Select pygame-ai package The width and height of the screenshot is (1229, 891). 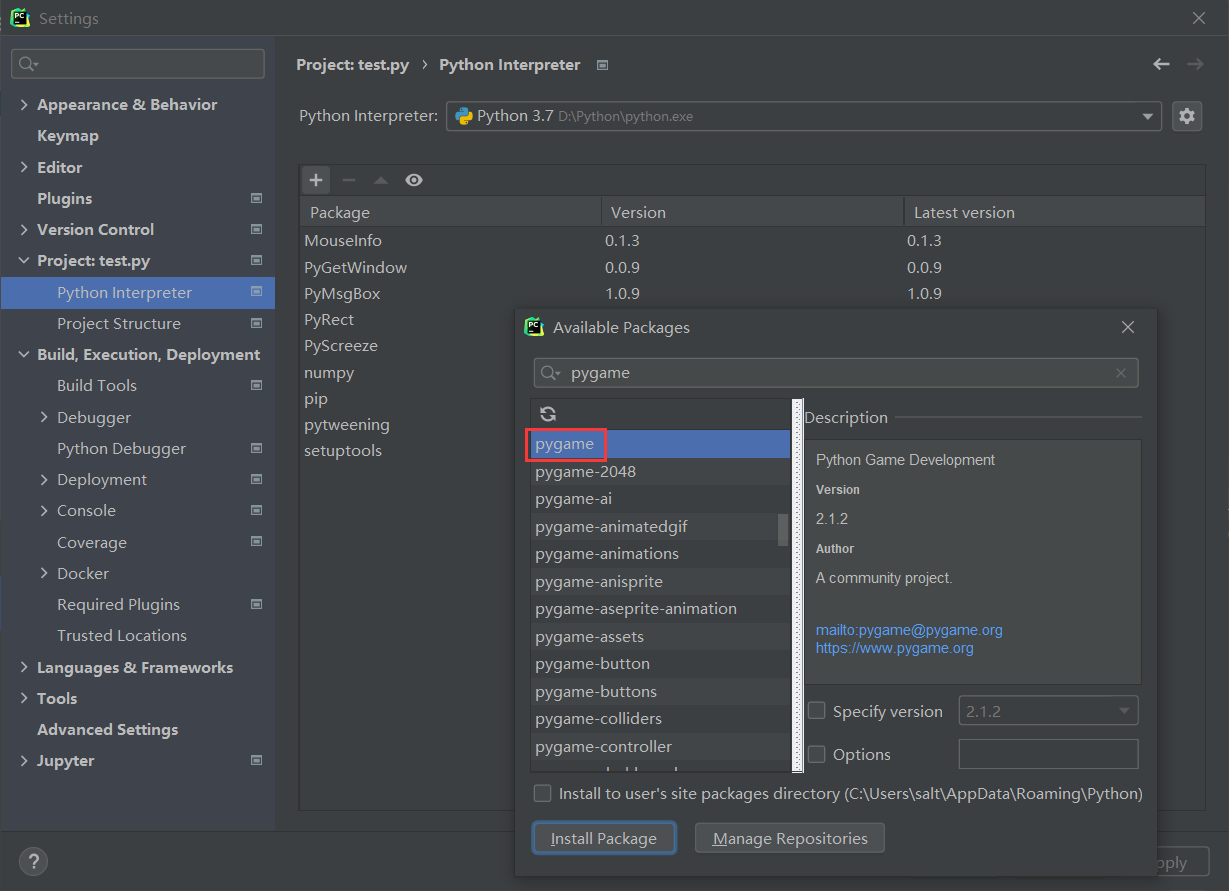click(661, 498)
